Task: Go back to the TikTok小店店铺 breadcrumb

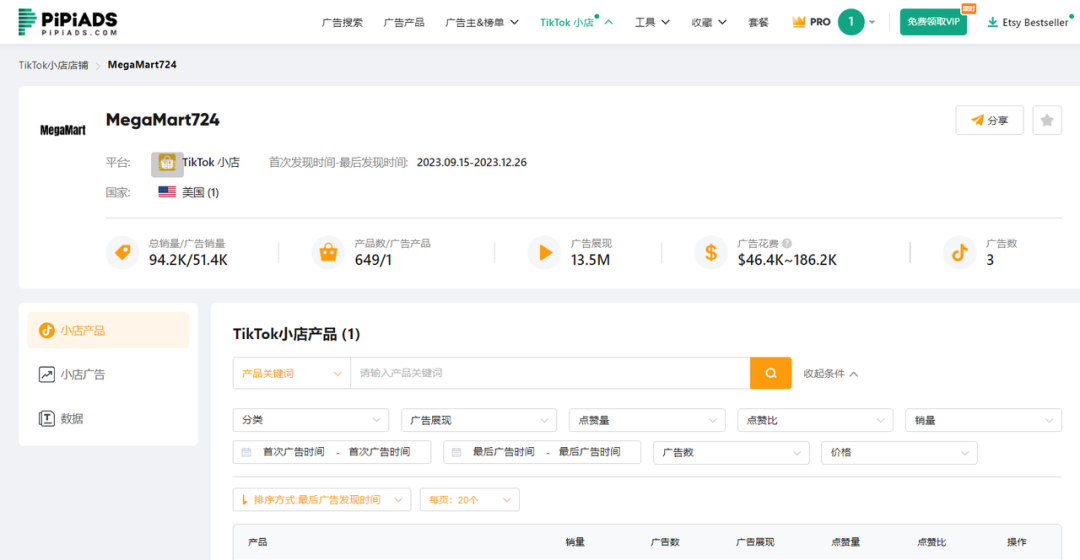Action: 53,65
